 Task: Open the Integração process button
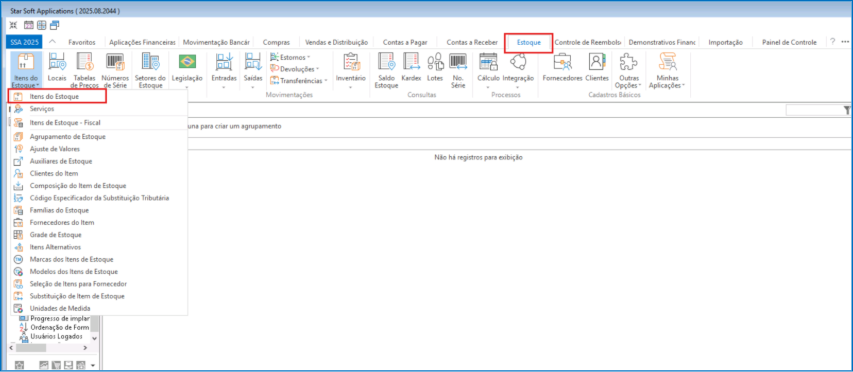point(518,69)
